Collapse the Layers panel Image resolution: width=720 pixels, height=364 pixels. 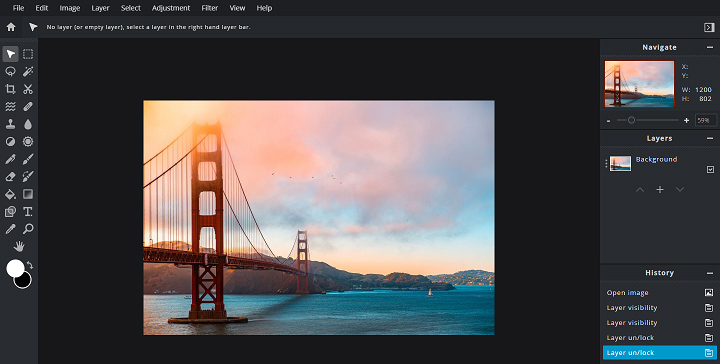pos(710,138)
